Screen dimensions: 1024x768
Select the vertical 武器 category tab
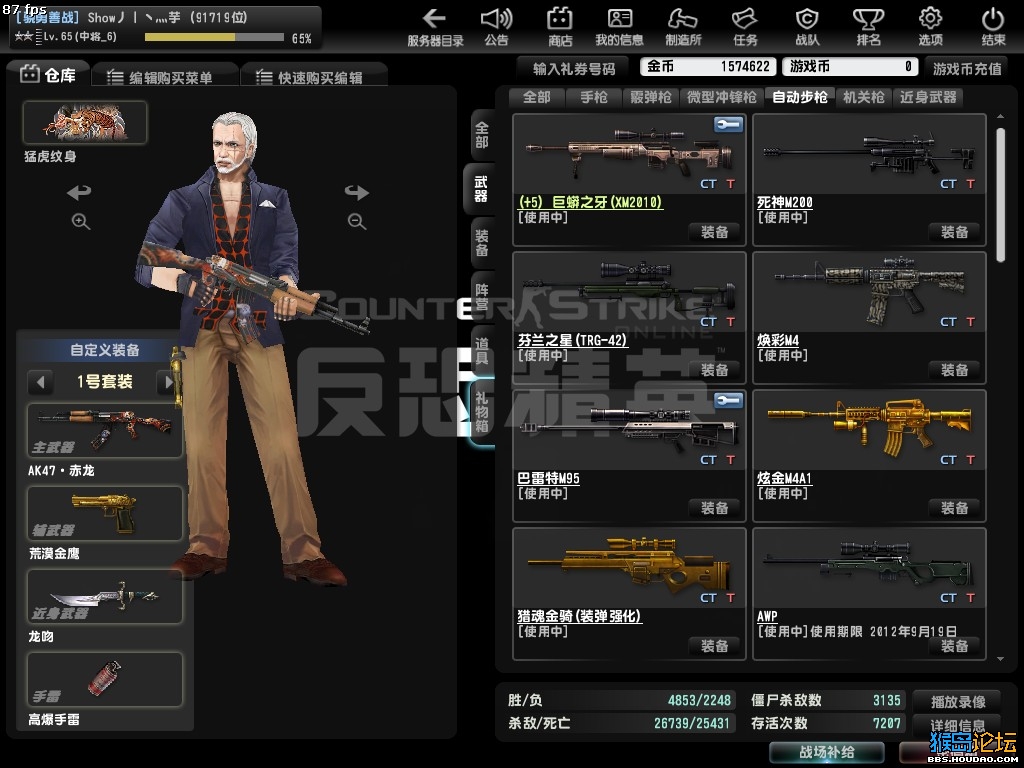(481, 189)
